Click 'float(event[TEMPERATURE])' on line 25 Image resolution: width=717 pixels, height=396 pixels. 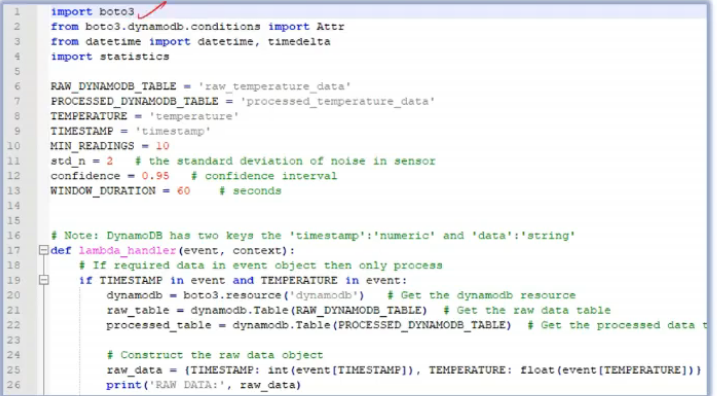point(607,369)
